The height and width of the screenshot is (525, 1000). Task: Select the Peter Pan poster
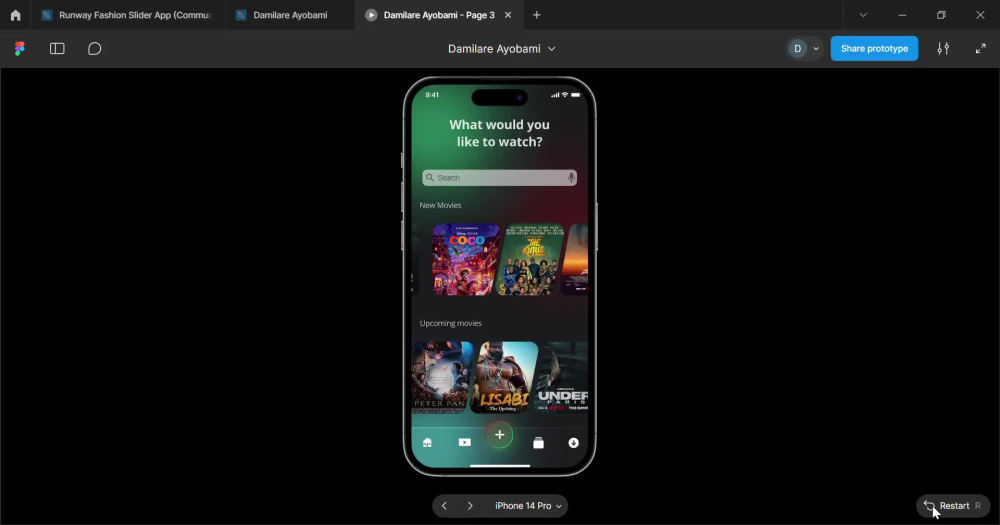[442, 377]
